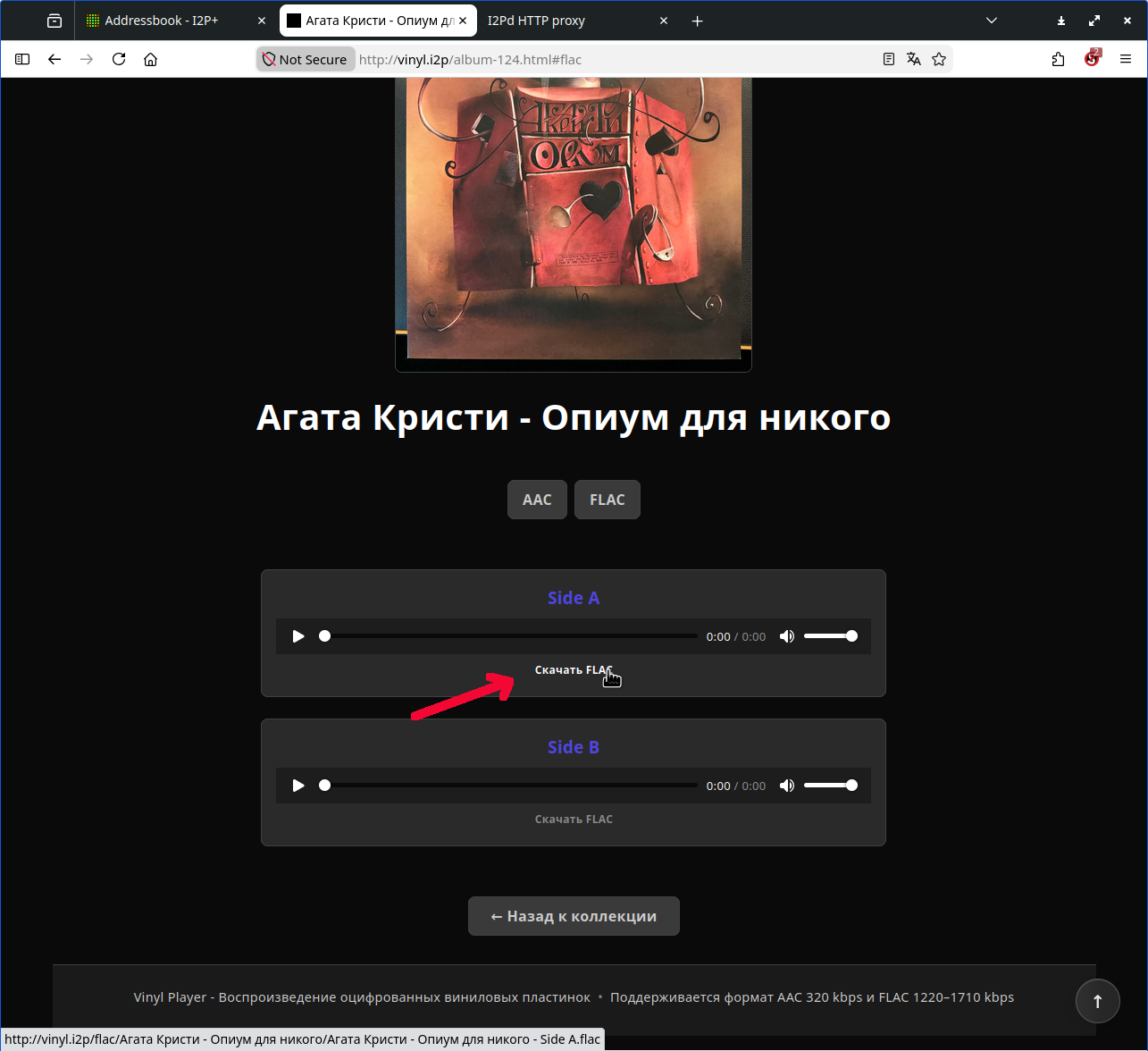Close the I2Pd HTTP proxy tab

664,21
